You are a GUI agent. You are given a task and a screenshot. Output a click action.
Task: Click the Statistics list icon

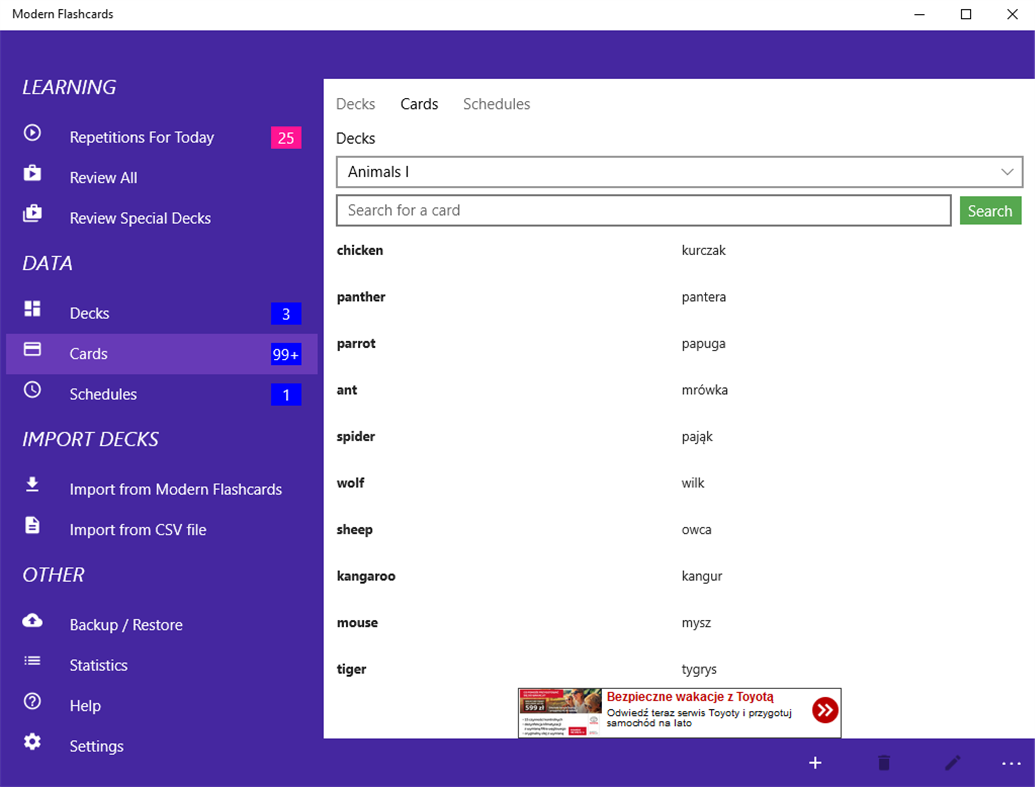point(31,660)
